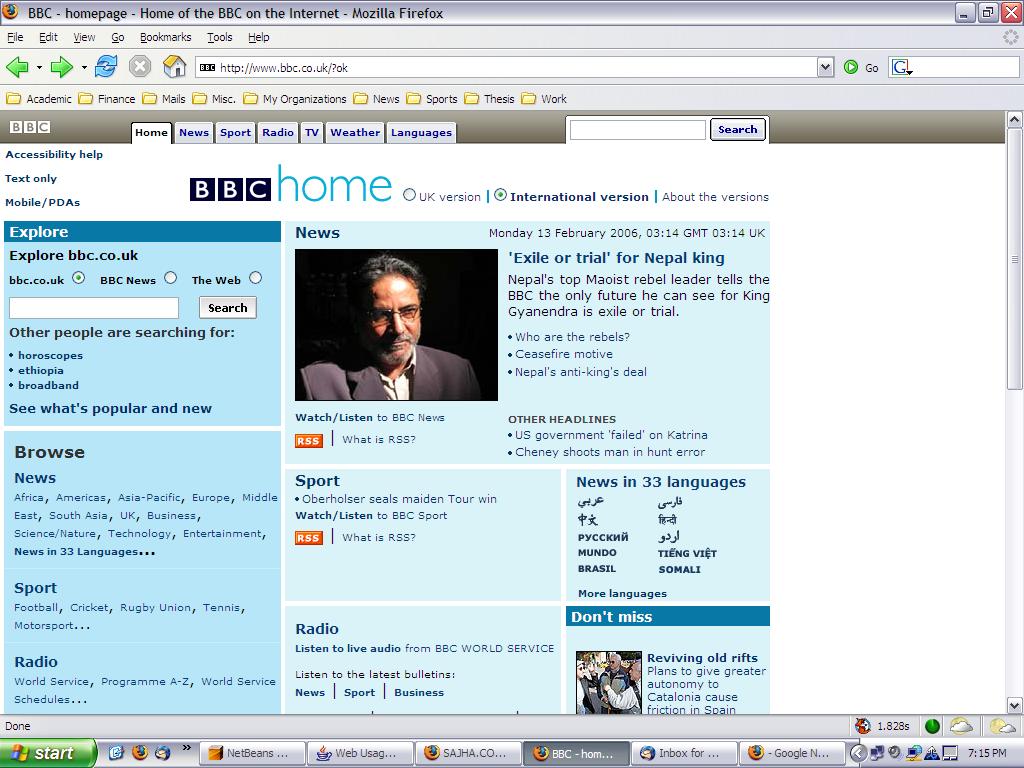Select the BBC News search radio button
The width and height of the screenshot is (1024, 768).
coord(170,278)
